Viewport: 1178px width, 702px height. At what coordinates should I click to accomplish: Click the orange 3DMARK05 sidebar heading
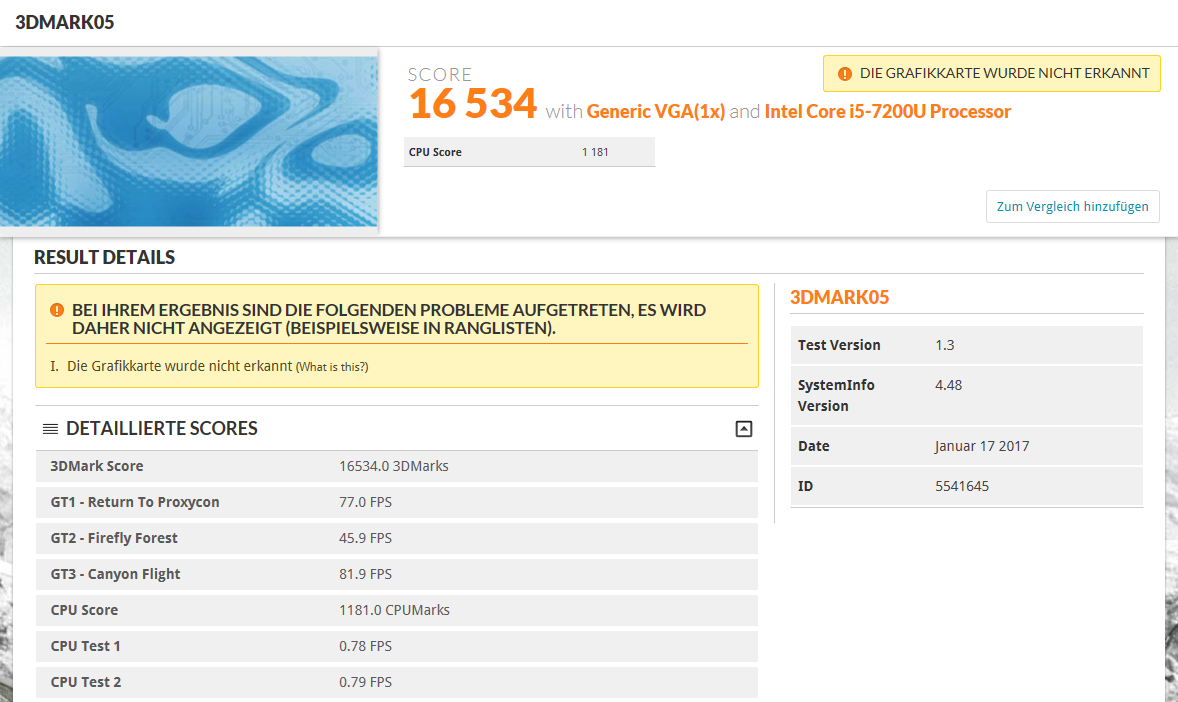(x=839, y=298)
